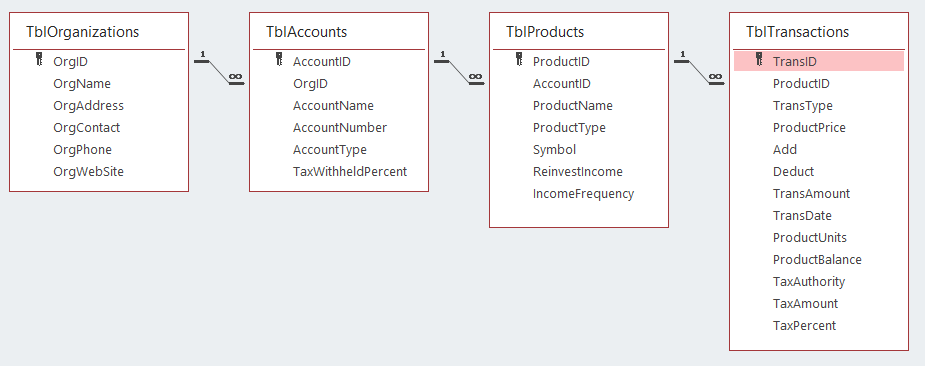Screen dimensions: 925x366
Task: Click the primary key icon beside TransID
Action: click(x=759, y=59)
